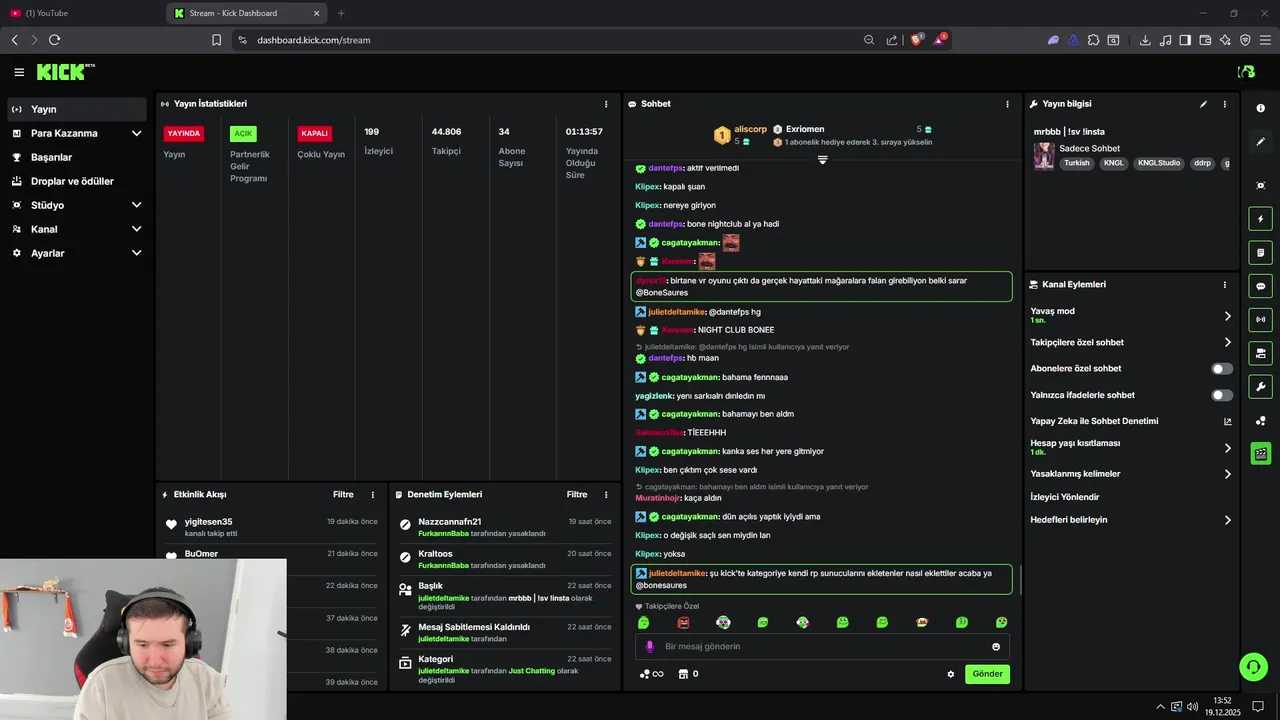The height and width of the screenshot is (720, 1280).
Task: Open Etkinlik Akışı three-dot menu
Action: click(x=373, y=495)
